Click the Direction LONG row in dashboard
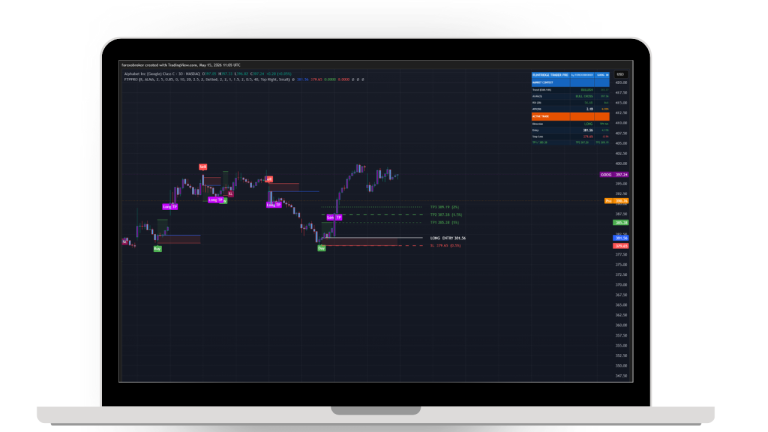Image resolution: width=768 pixels, height=432 pixels. 571,124
